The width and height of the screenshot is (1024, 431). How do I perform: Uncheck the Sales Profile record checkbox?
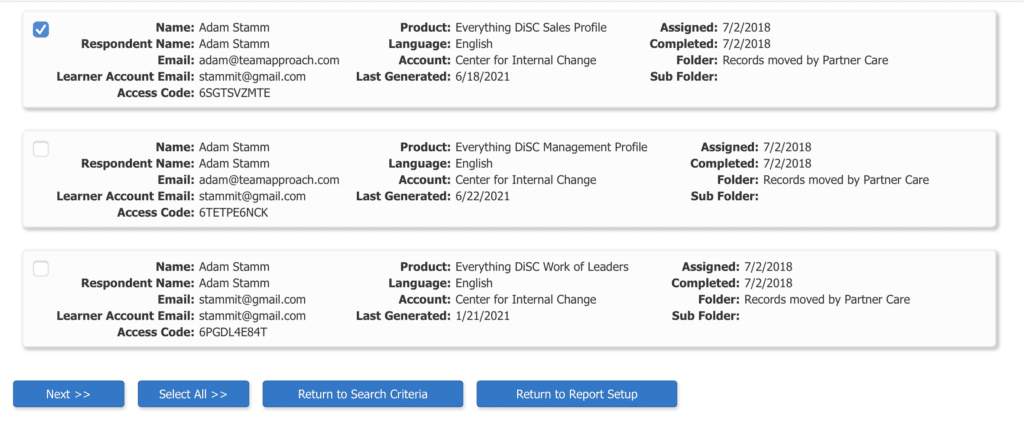click(x=40, y=29)
